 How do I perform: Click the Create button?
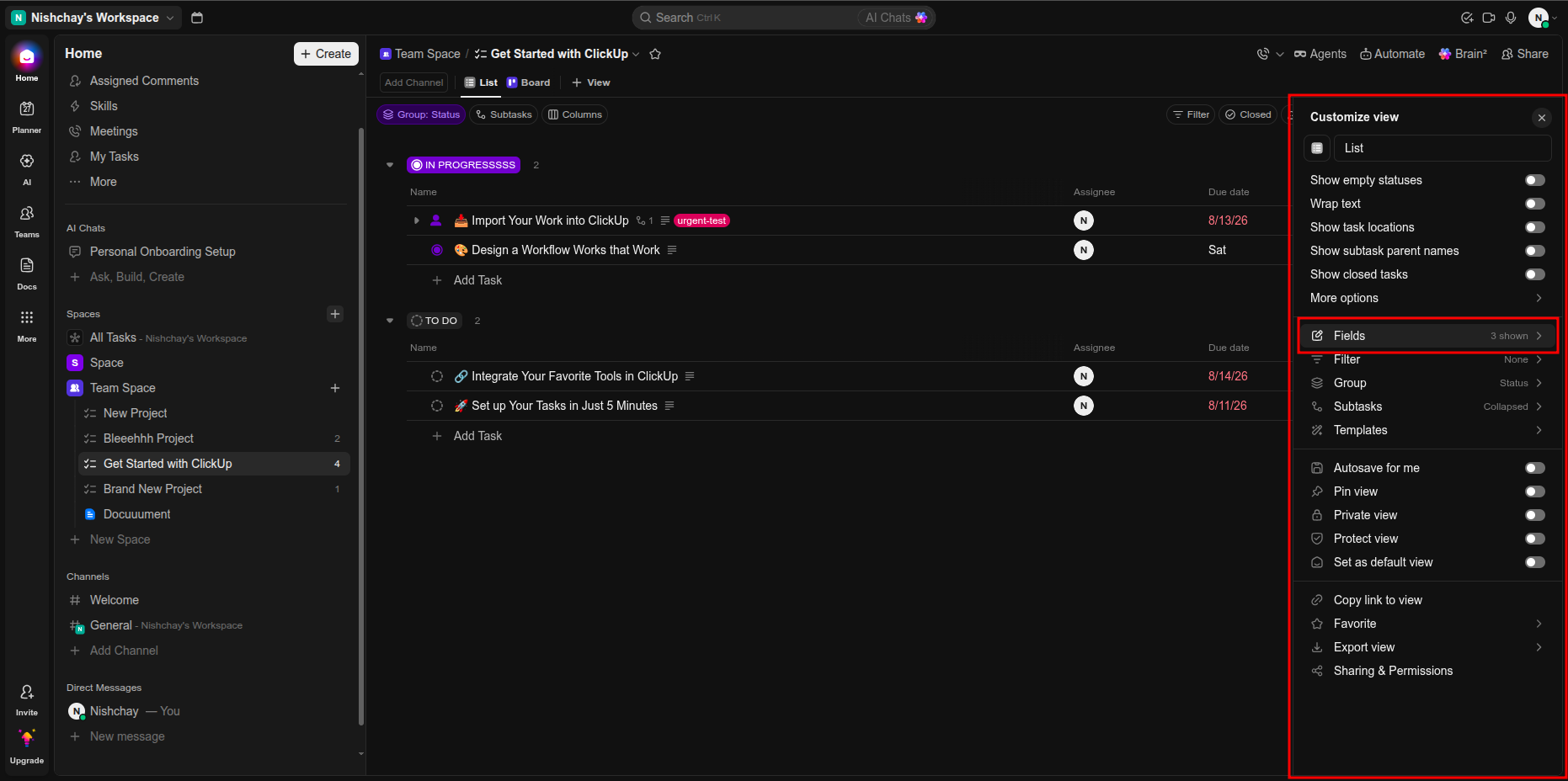(326, 54)
